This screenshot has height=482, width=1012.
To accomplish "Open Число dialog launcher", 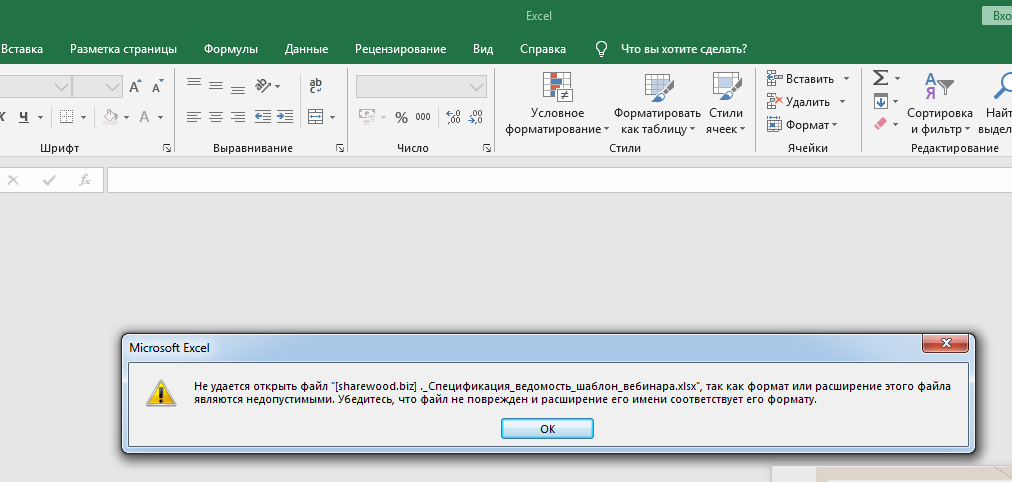I will pos(487,148).
